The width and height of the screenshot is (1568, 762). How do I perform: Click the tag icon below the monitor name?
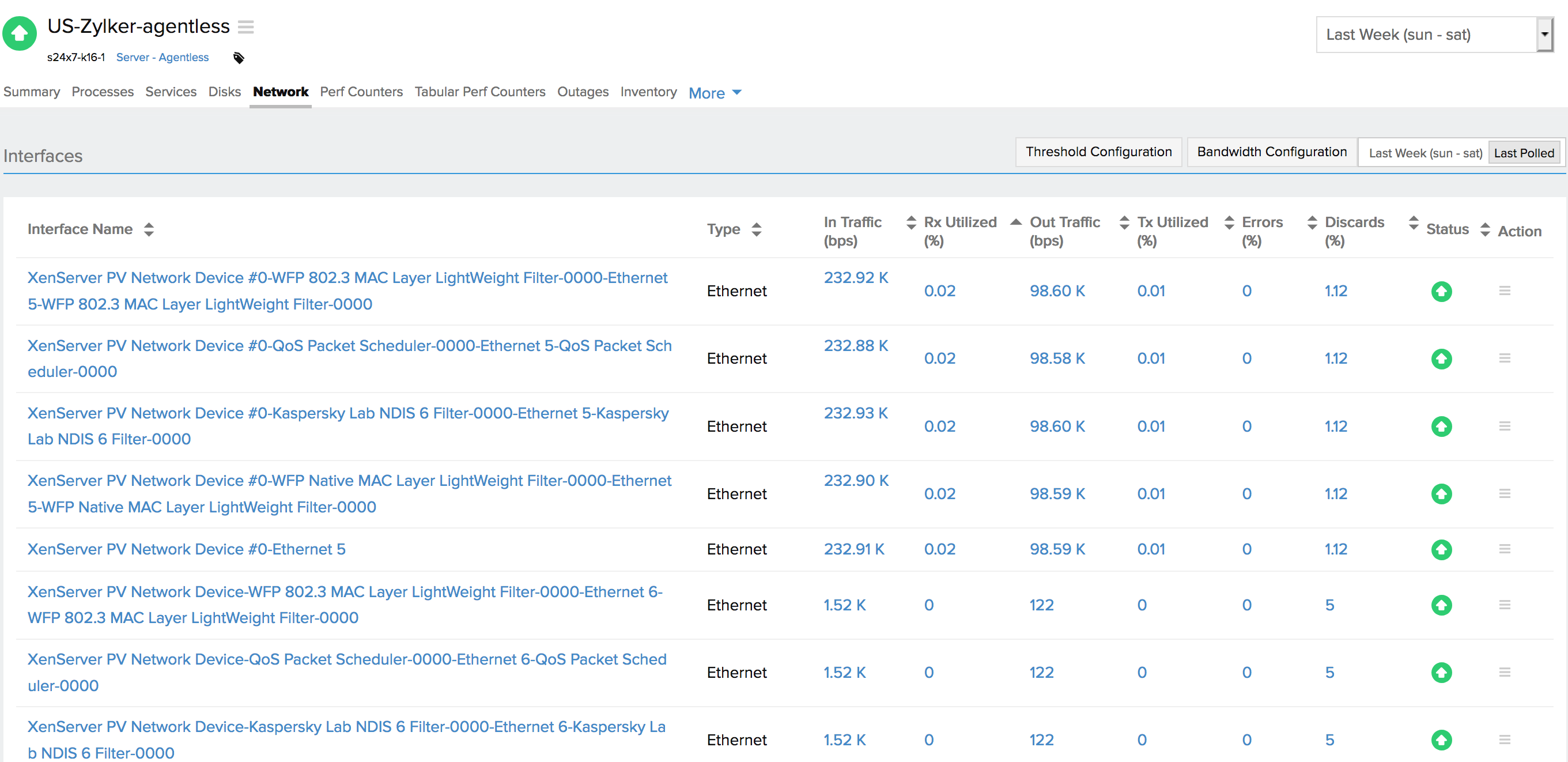[x=238, y=58]
